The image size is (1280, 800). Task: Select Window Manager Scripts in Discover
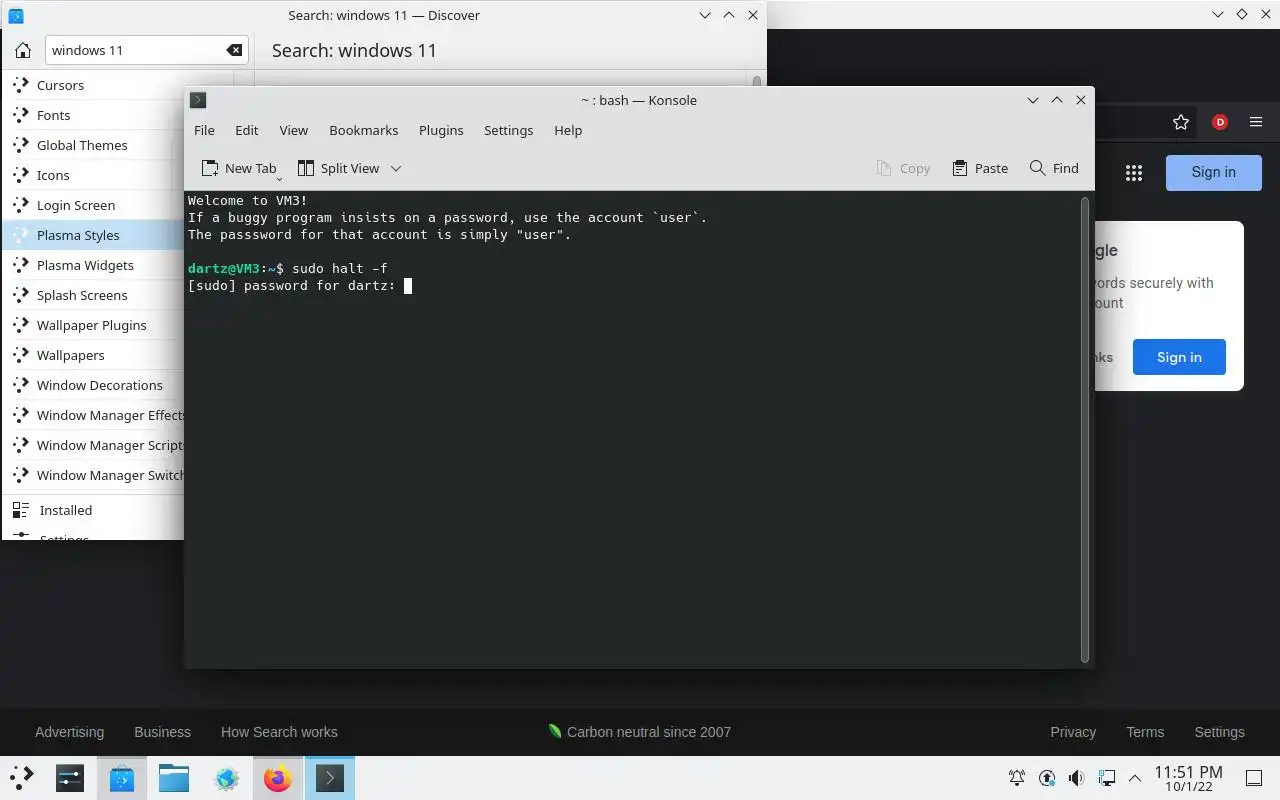pos(94,445)
